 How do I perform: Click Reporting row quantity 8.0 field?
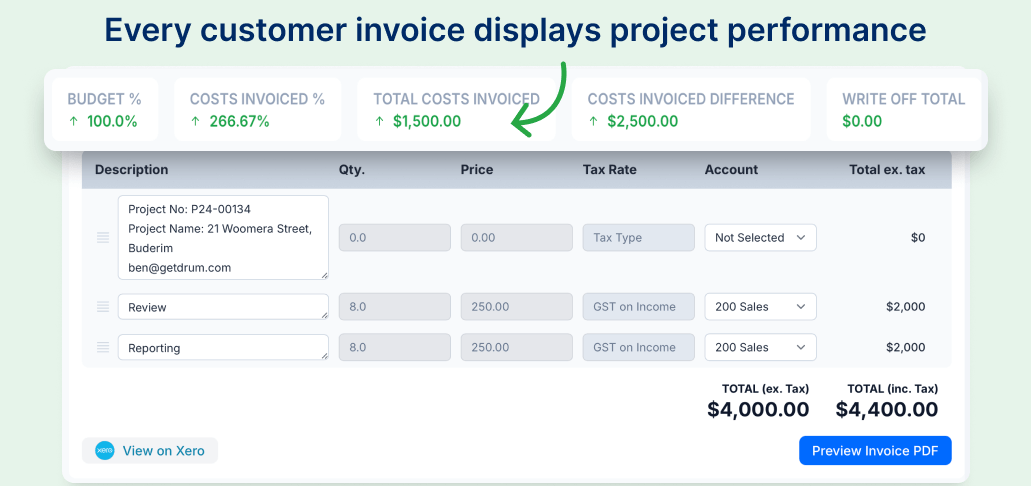click(x=395, y=347)
